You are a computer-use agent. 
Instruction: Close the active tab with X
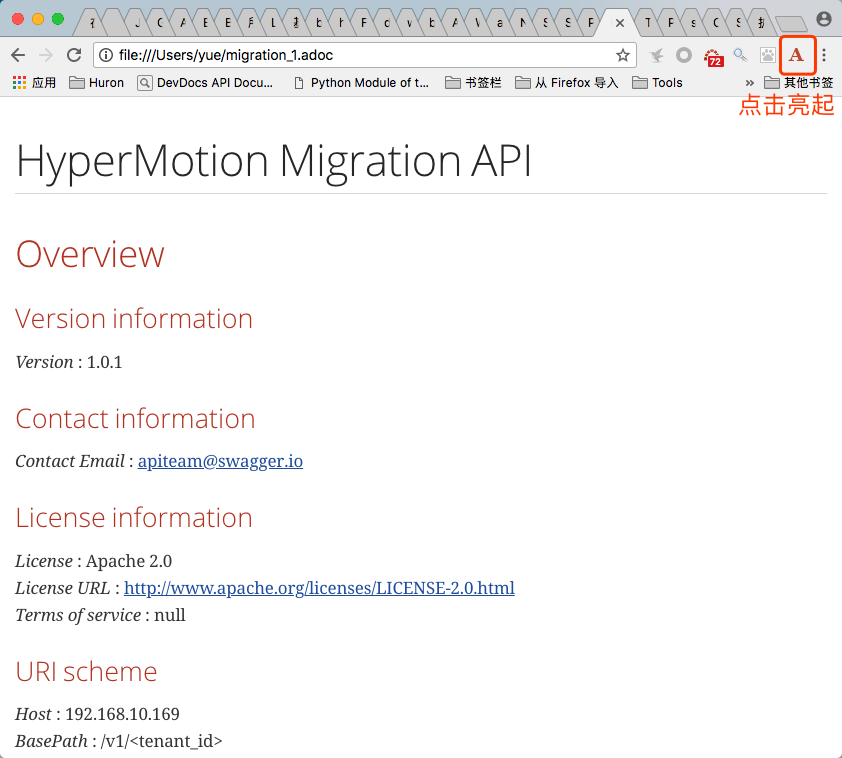tap(620, 23)
